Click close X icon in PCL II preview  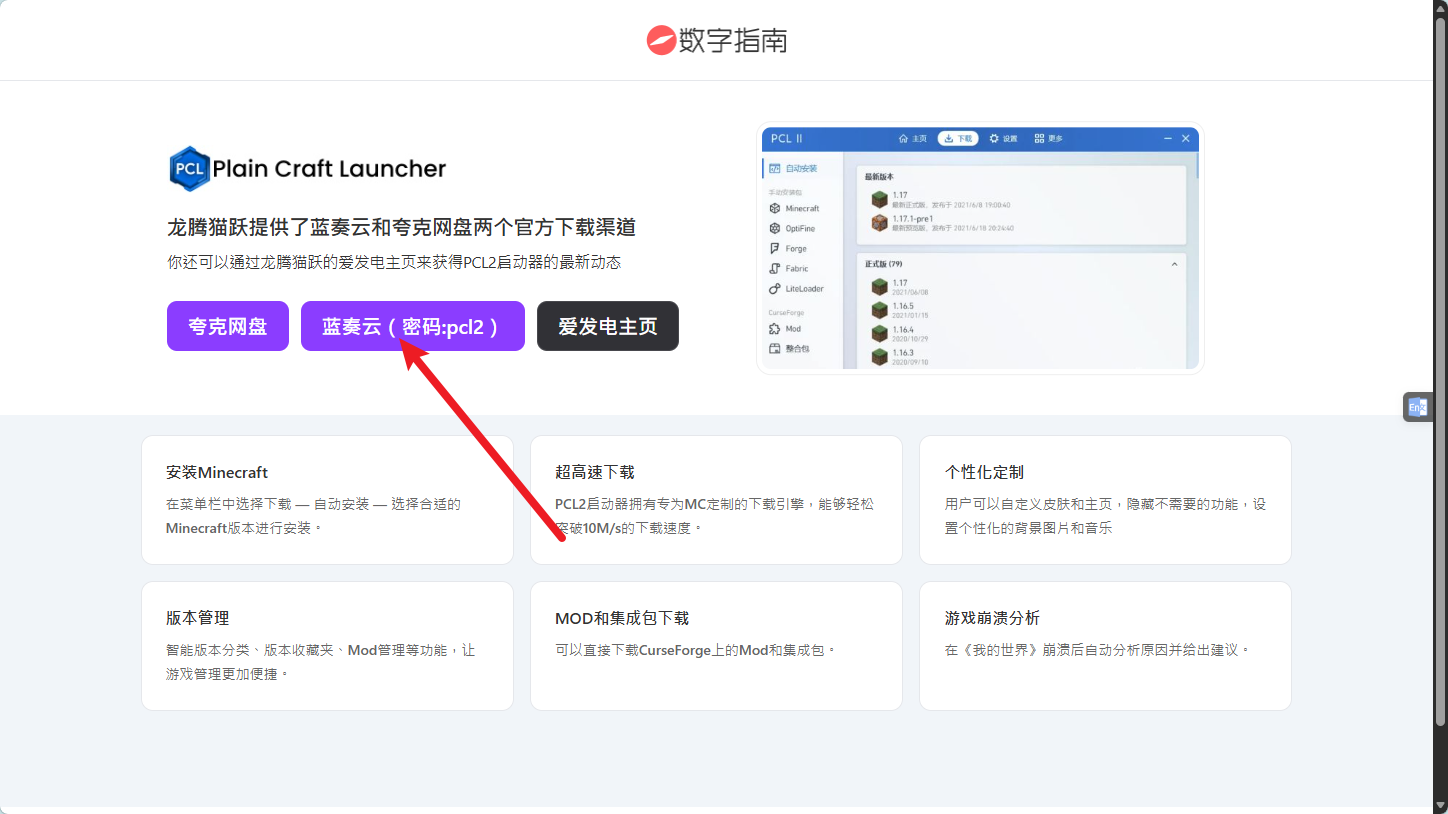pyautogui.click(x=1186, y=138)
